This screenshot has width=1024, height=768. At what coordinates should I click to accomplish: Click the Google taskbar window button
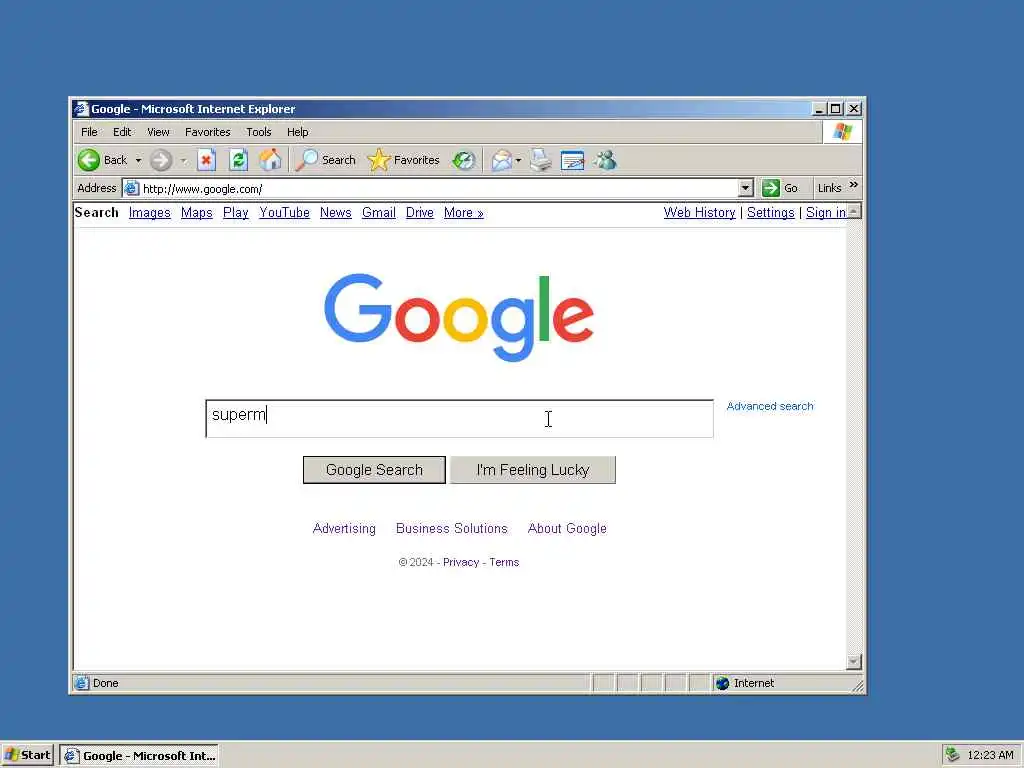click(139, 756)
